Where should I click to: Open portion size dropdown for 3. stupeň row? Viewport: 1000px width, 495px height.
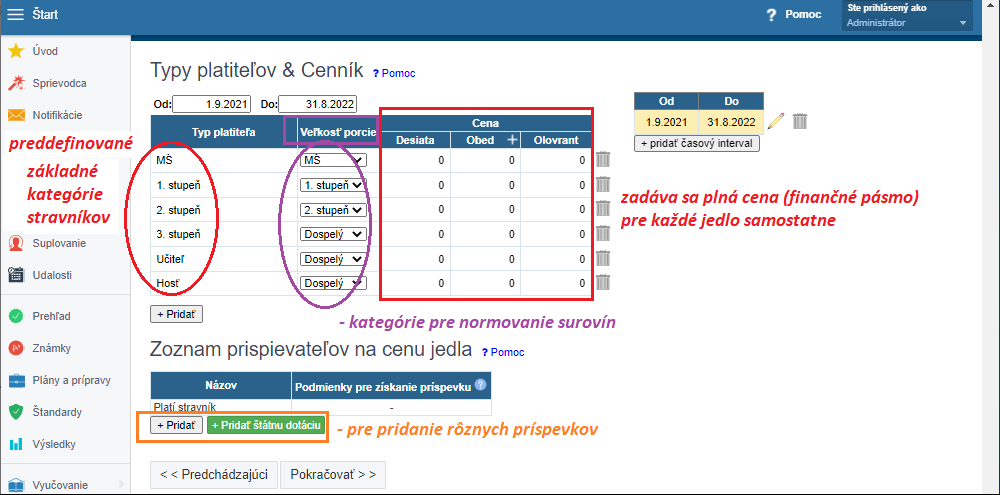click(334, 234)
